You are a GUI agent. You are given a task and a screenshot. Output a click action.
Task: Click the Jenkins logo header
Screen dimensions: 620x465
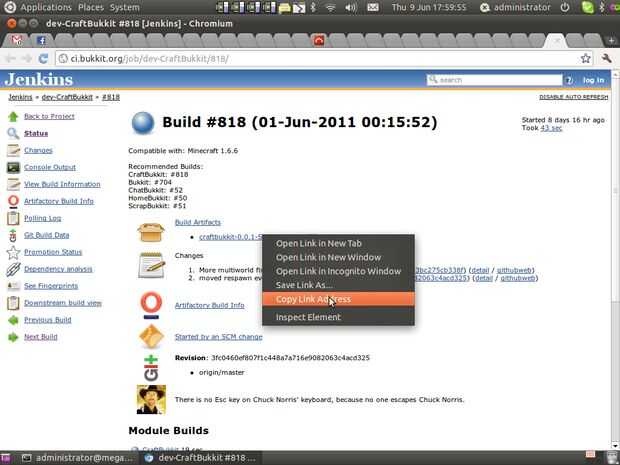[x=39, y=79]
